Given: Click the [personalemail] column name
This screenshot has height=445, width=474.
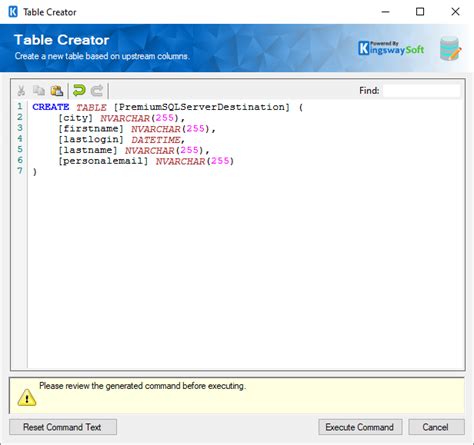Looking at the screenshot, I should coord(103,161).
